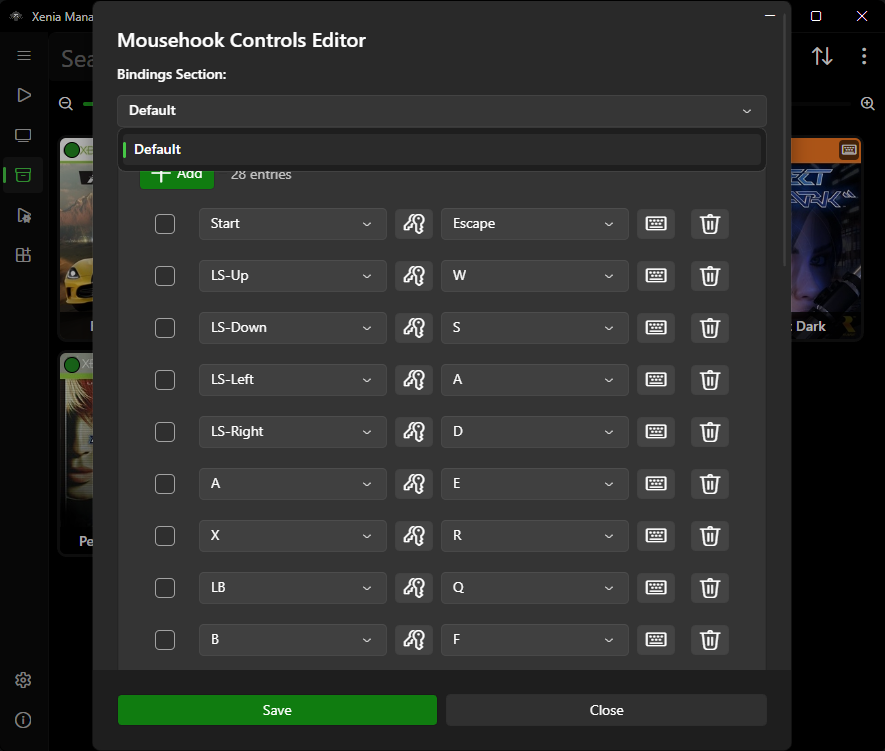Tick the checkbox for LS-Left row
Image resolution: width=885 pixels, height=751 pixels.
click(165, 380)
